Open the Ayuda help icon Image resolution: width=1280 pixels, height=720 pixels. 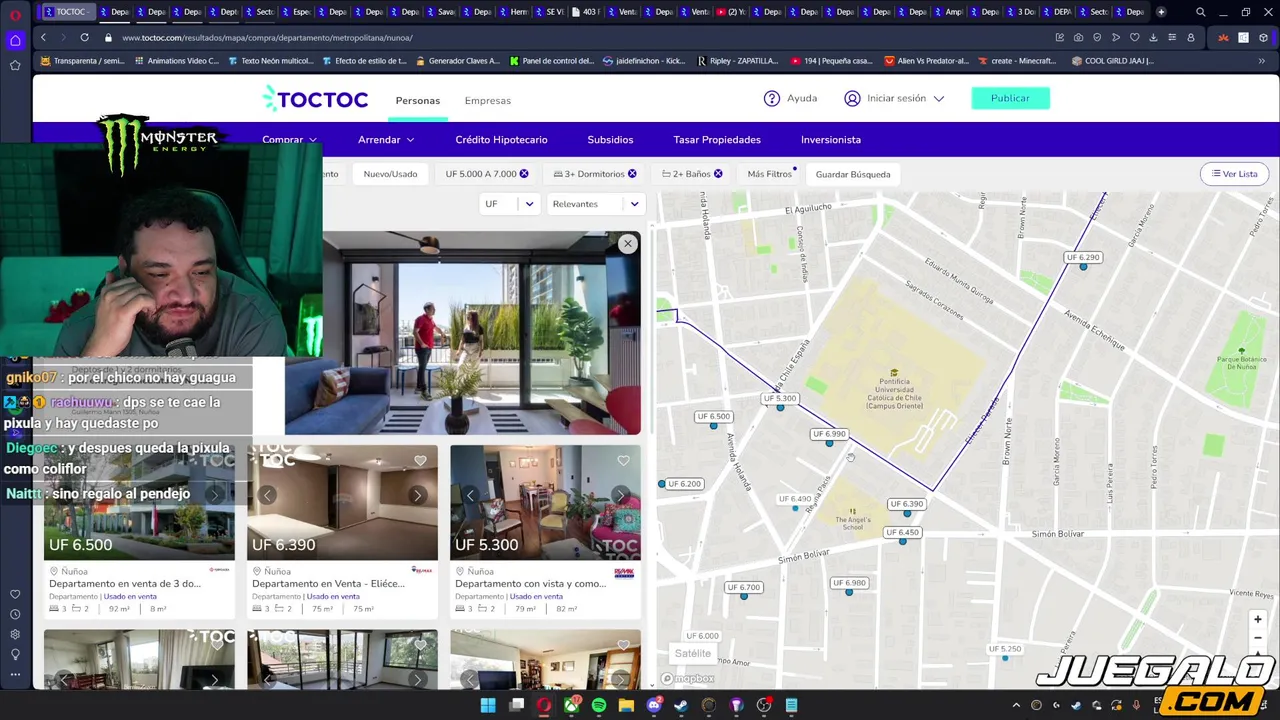pyautogui.click(x=772, y=98)
